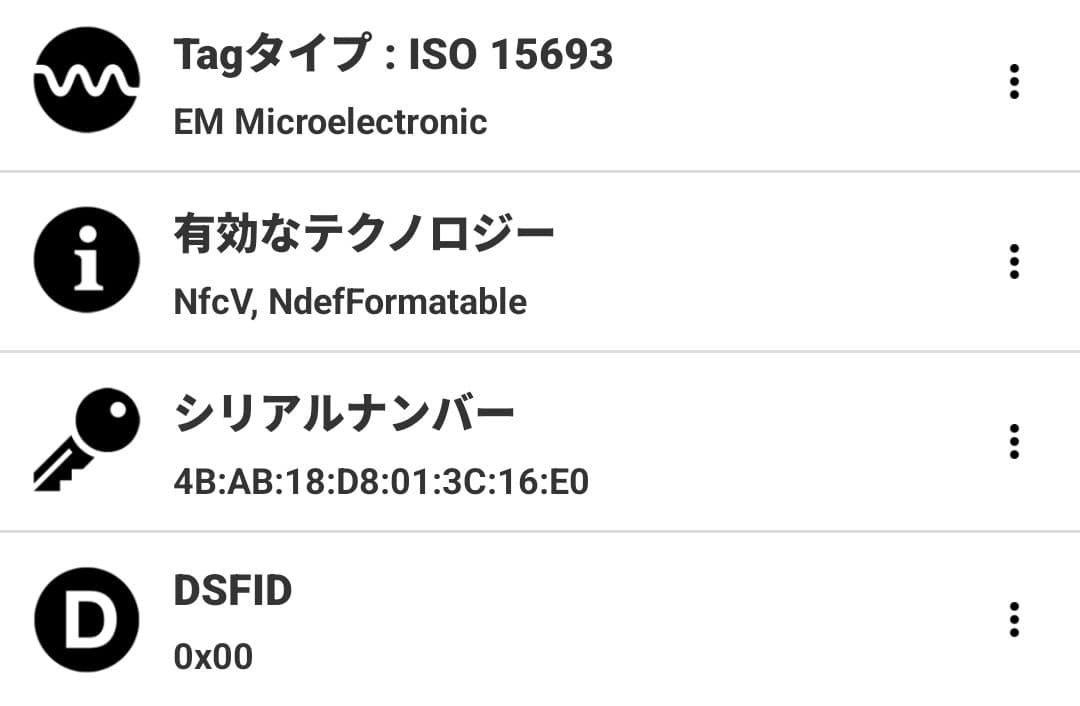Tap the 有効なテクノロジー heading
This screenshot has width=1080, height=706.
coord(364,235)
